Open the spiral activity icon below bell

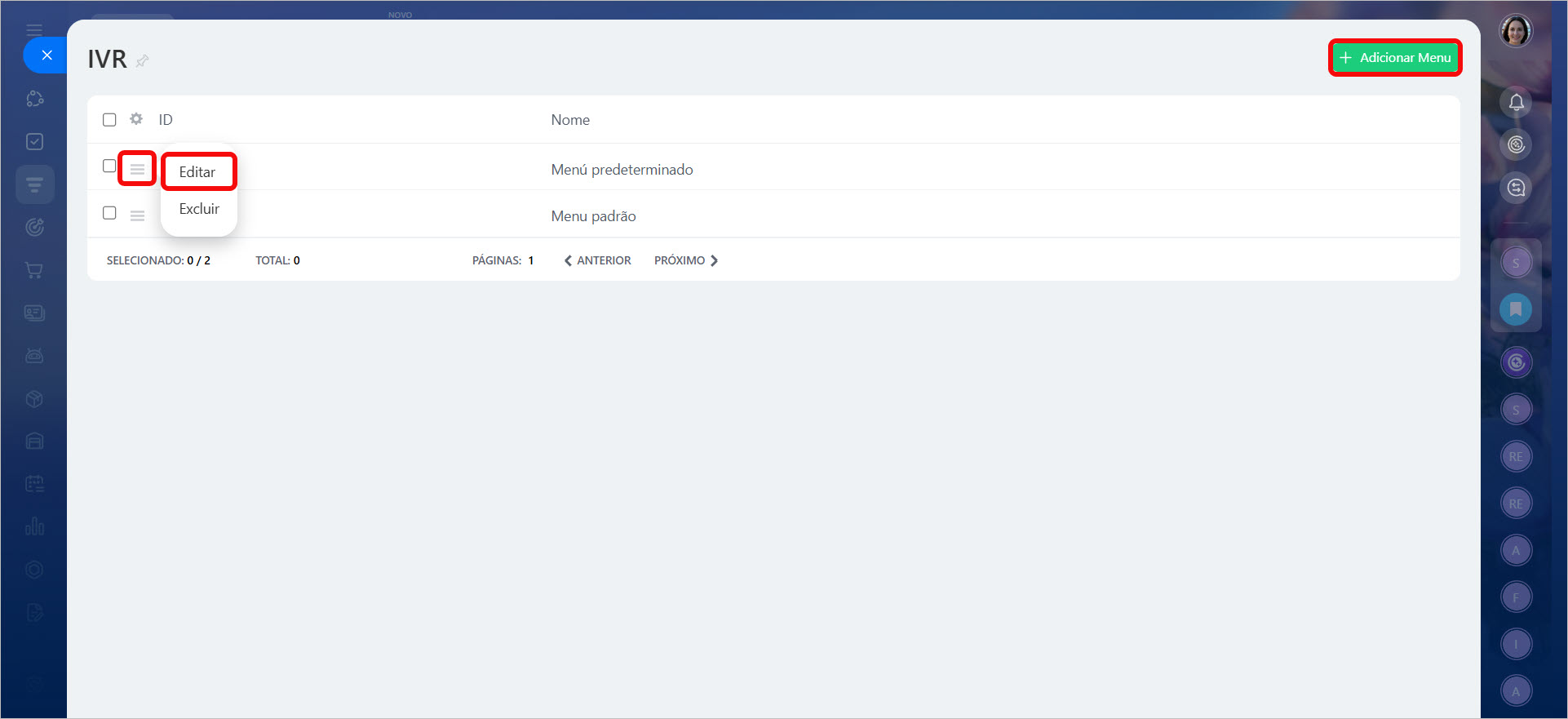(x=1516, y=145)
